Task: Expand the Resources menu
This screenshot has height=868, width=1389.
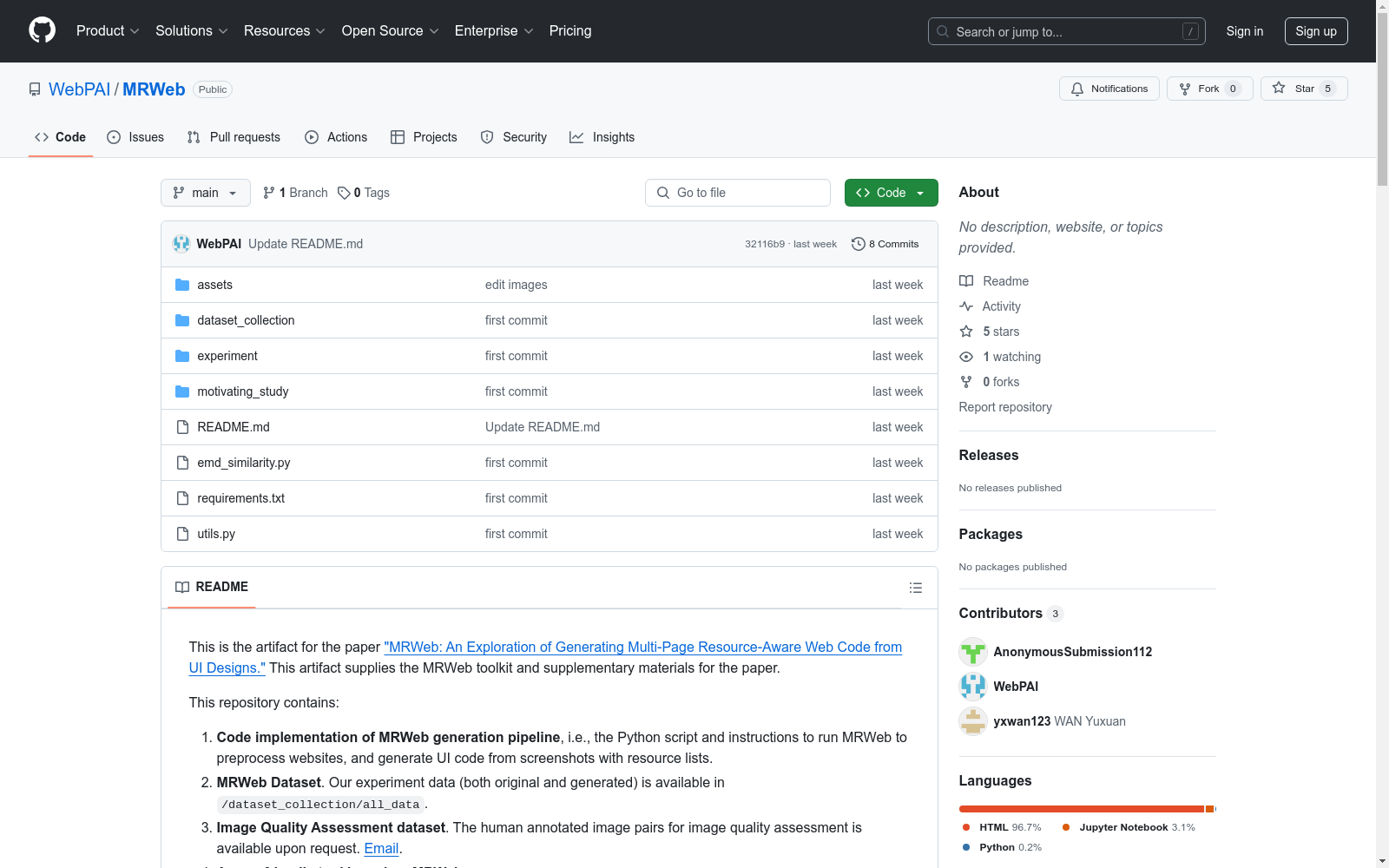Action: 285,30
